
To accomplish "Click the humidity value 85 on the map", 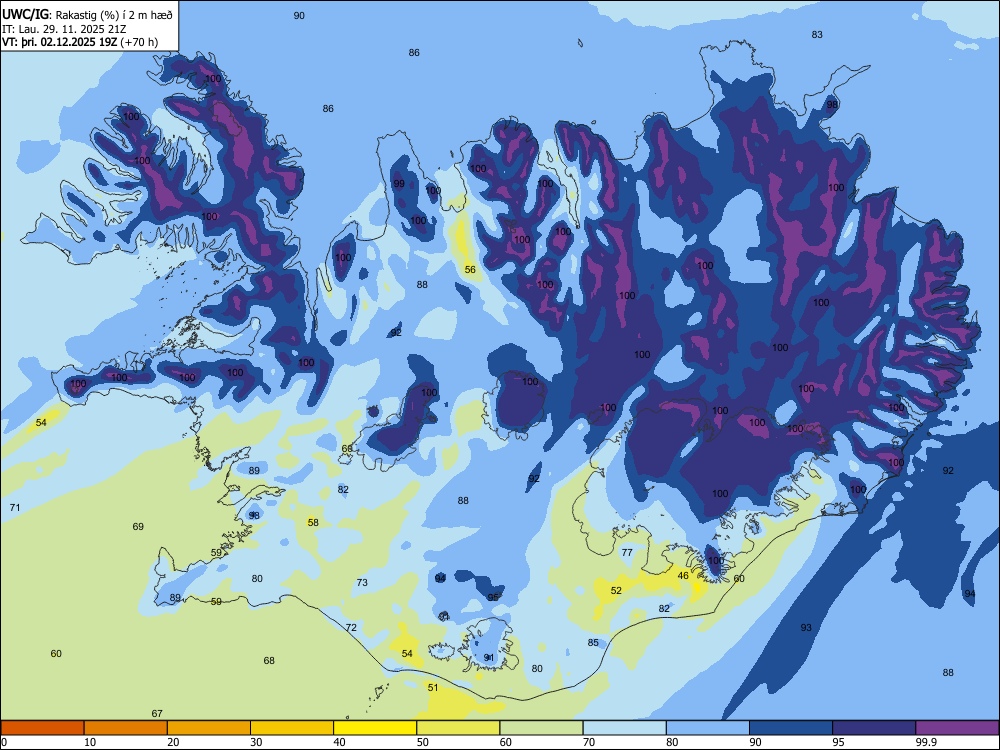I will pyautogui.click(x=593, y=642).
